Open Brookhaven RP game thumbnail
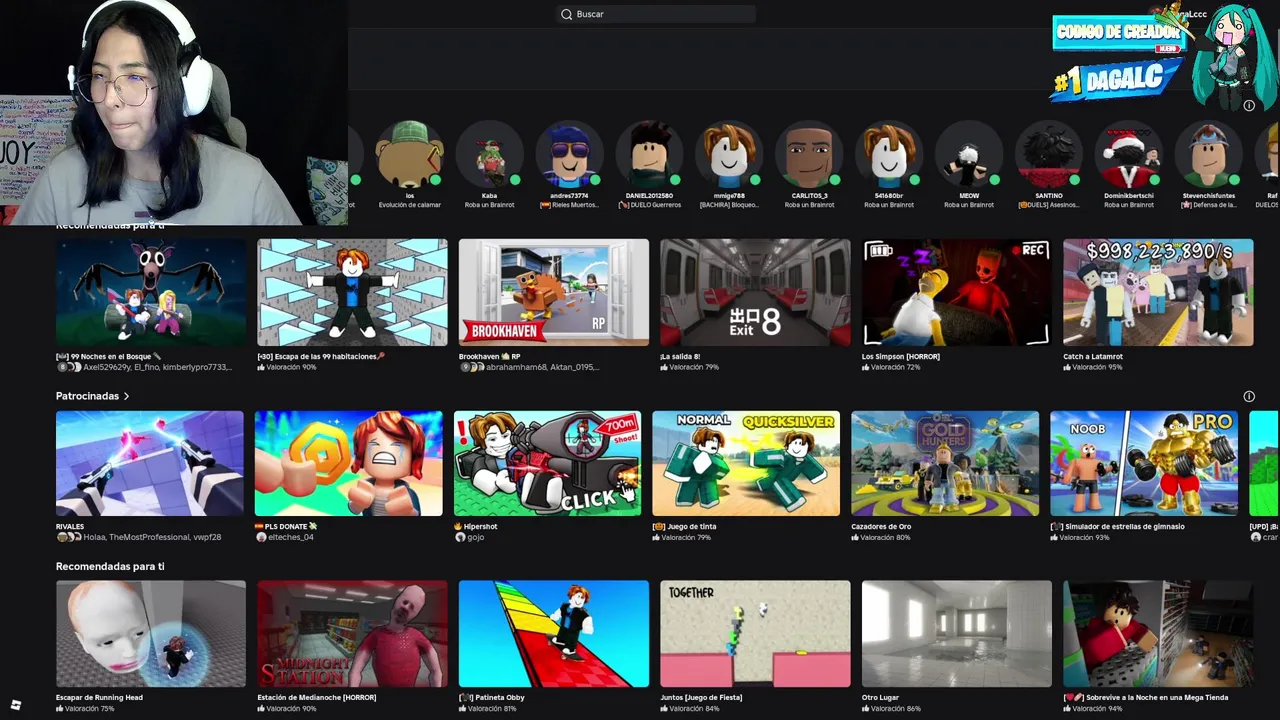 tap(554, 292)
